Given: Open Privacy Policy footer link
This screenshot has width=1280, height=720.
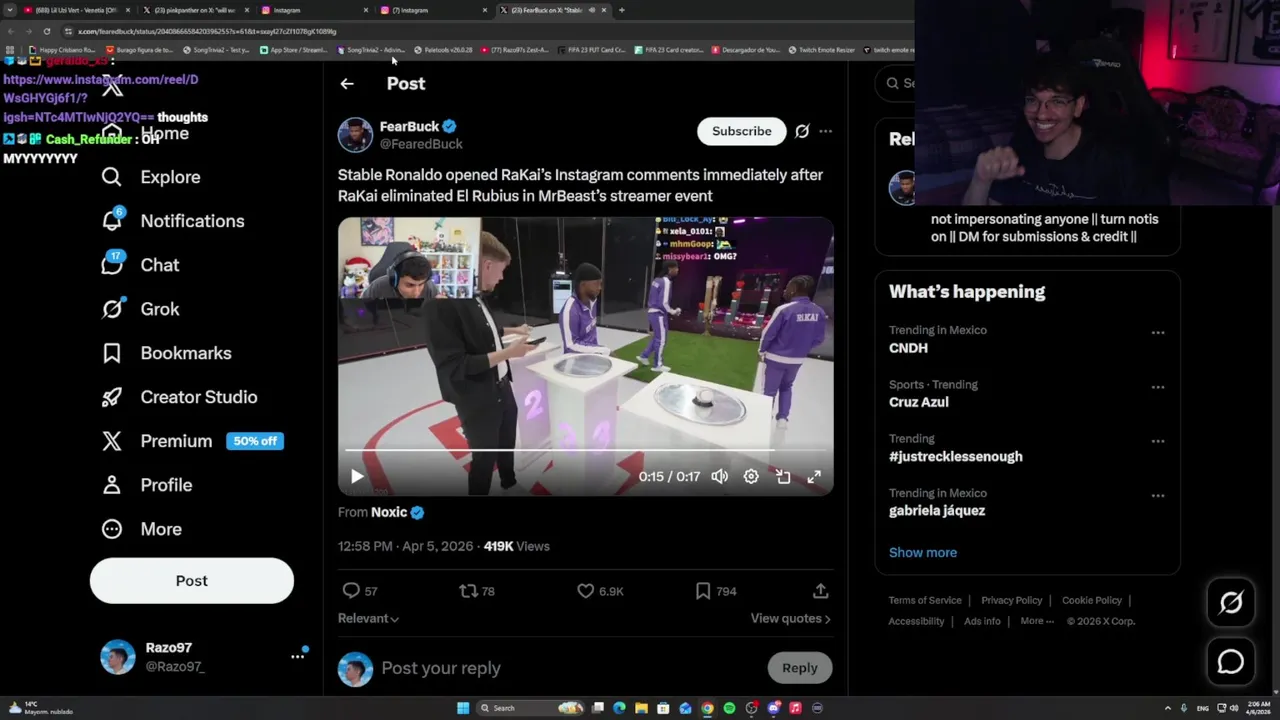Looking at the screenshot, I should pos(1011,601).
